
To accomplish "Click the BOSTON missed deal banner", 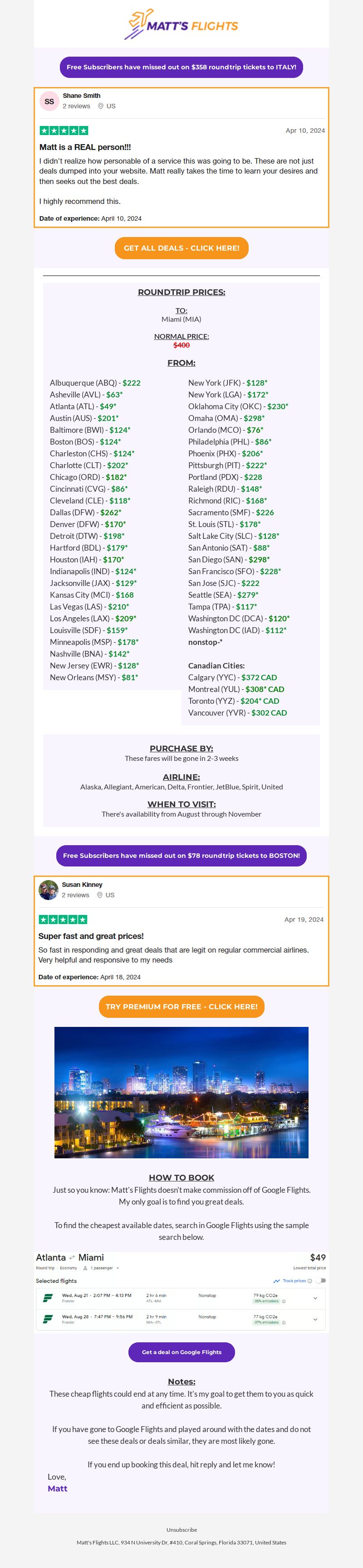I will [181, 855].
